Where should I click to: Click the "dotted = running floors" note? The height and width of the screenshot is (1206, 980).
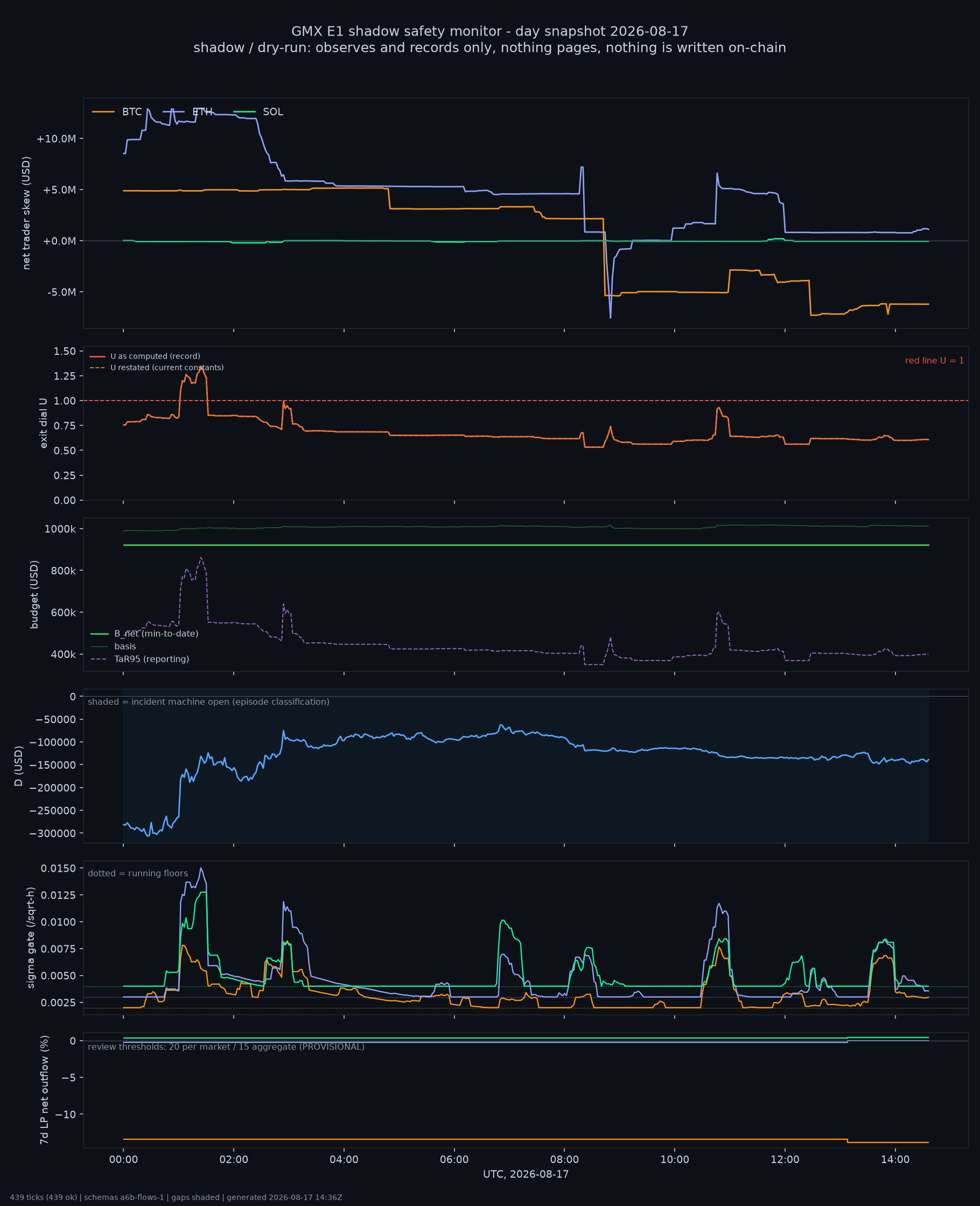pyautogui.click(x=138, y=874)
